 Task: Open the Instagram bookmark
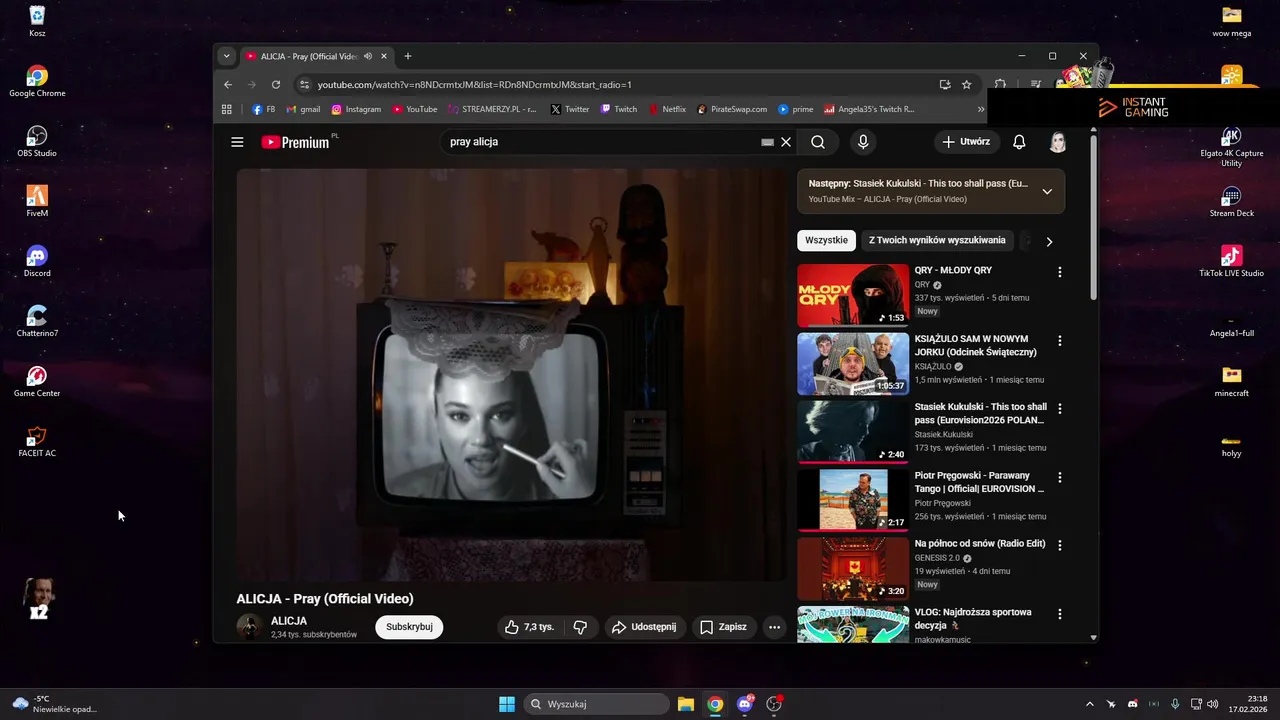point(356,109)
